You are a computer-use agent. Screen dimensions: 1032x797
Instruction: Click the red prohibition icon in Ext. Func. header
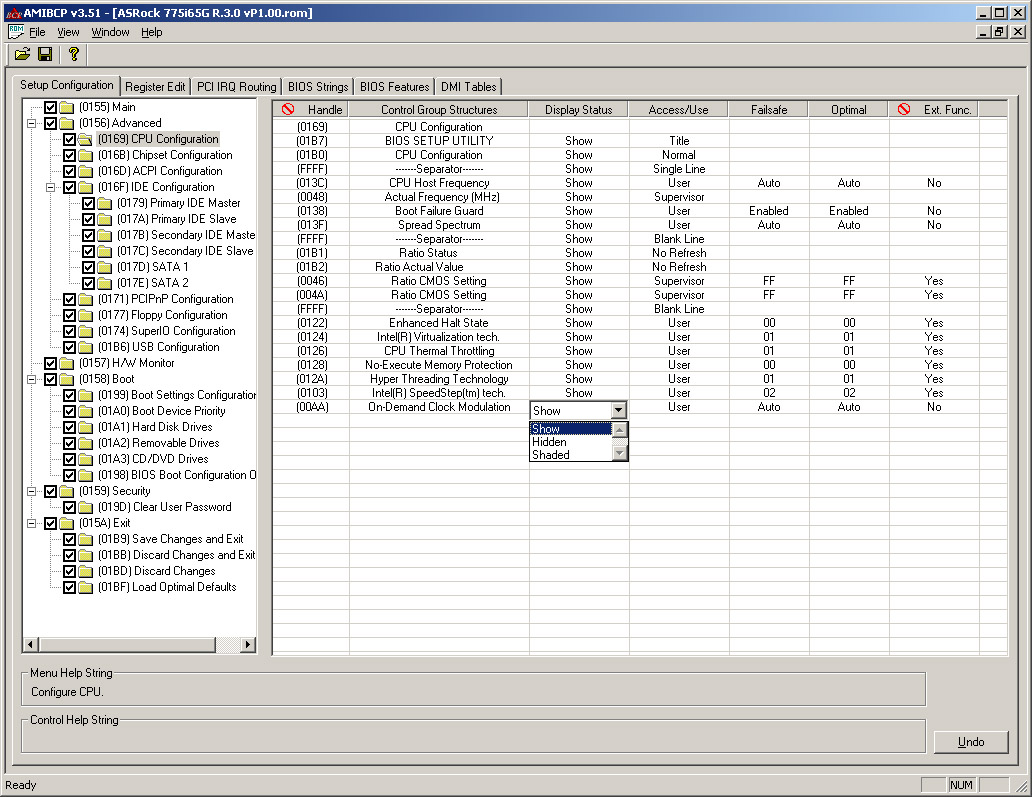pos(904,109)
